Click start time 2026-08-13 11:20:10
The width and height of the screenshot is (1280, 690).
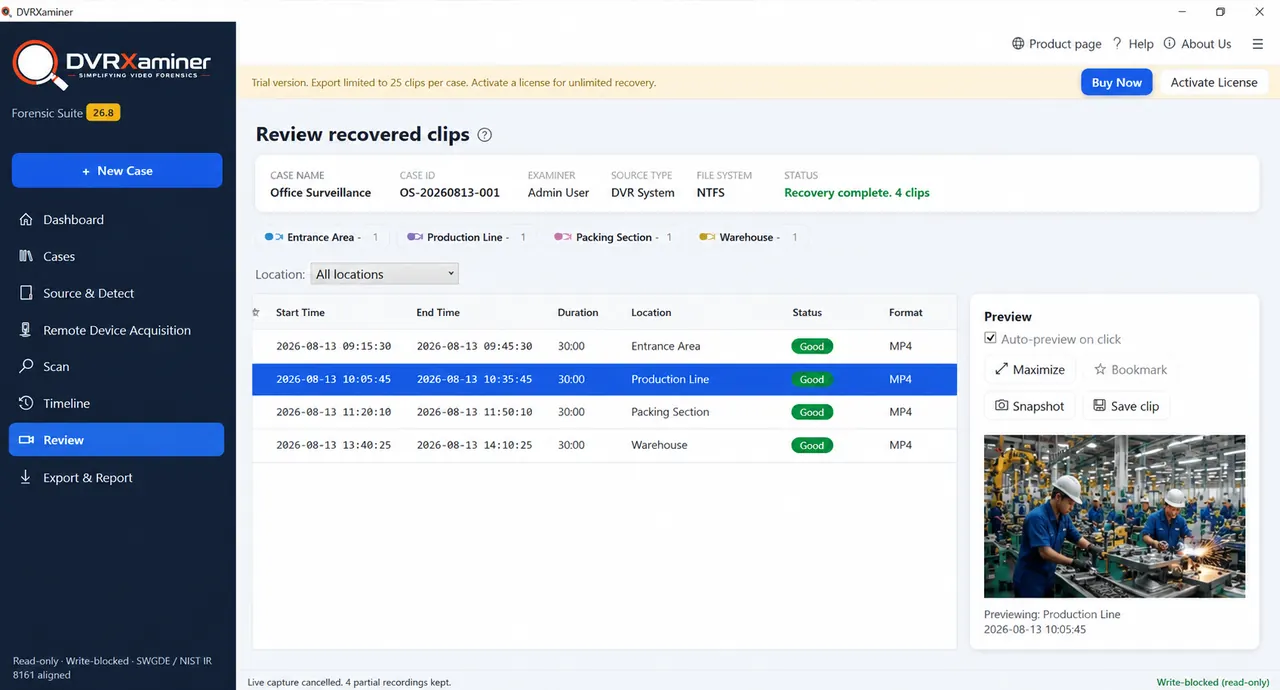pyautogui.click(x=333, y=412)
